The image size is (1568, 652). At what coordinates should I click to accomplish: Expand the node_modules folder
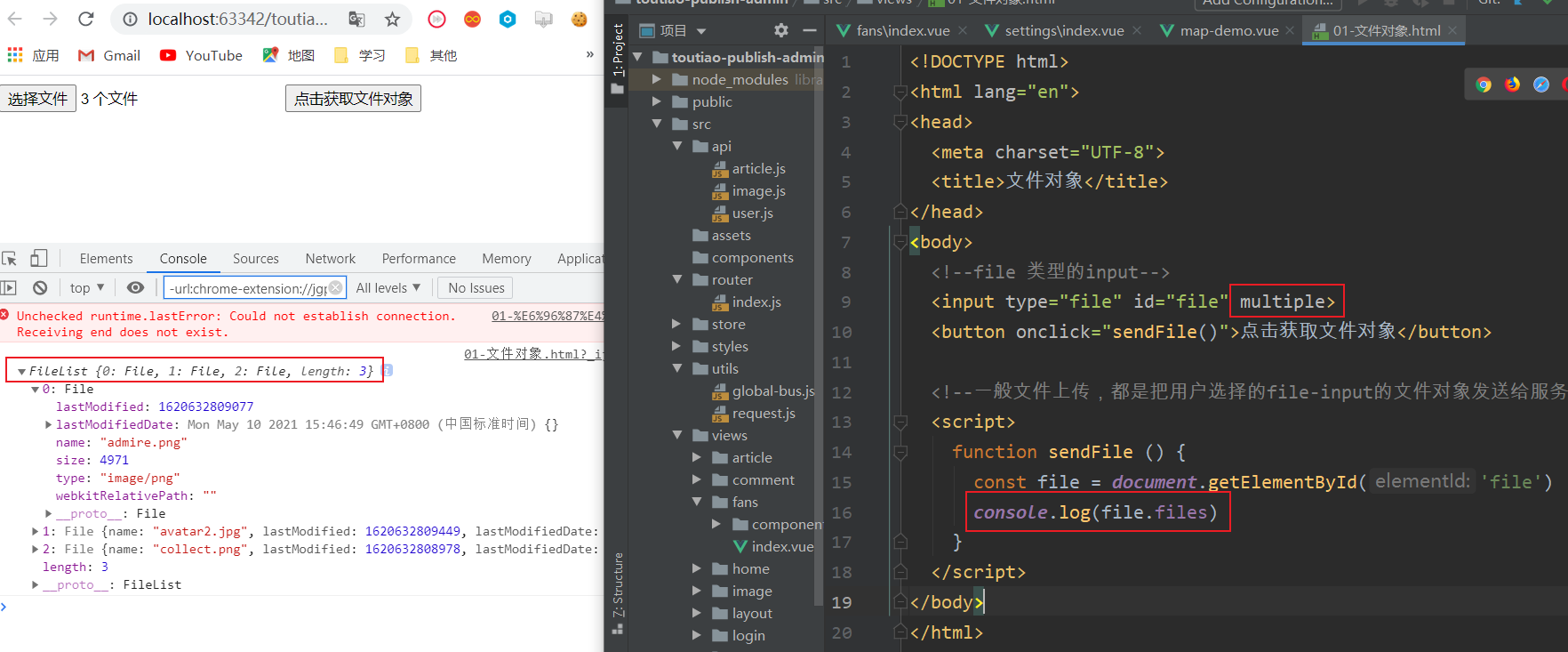656,79
